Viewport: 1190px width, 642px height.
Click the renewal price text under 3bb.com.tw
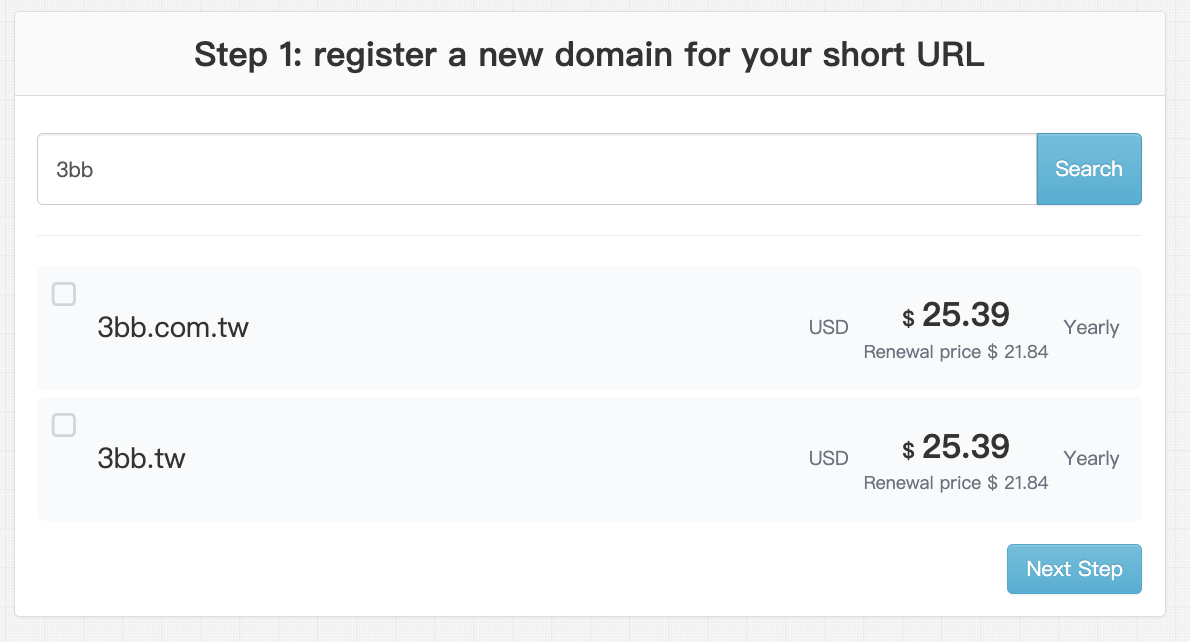click(955, 352)
